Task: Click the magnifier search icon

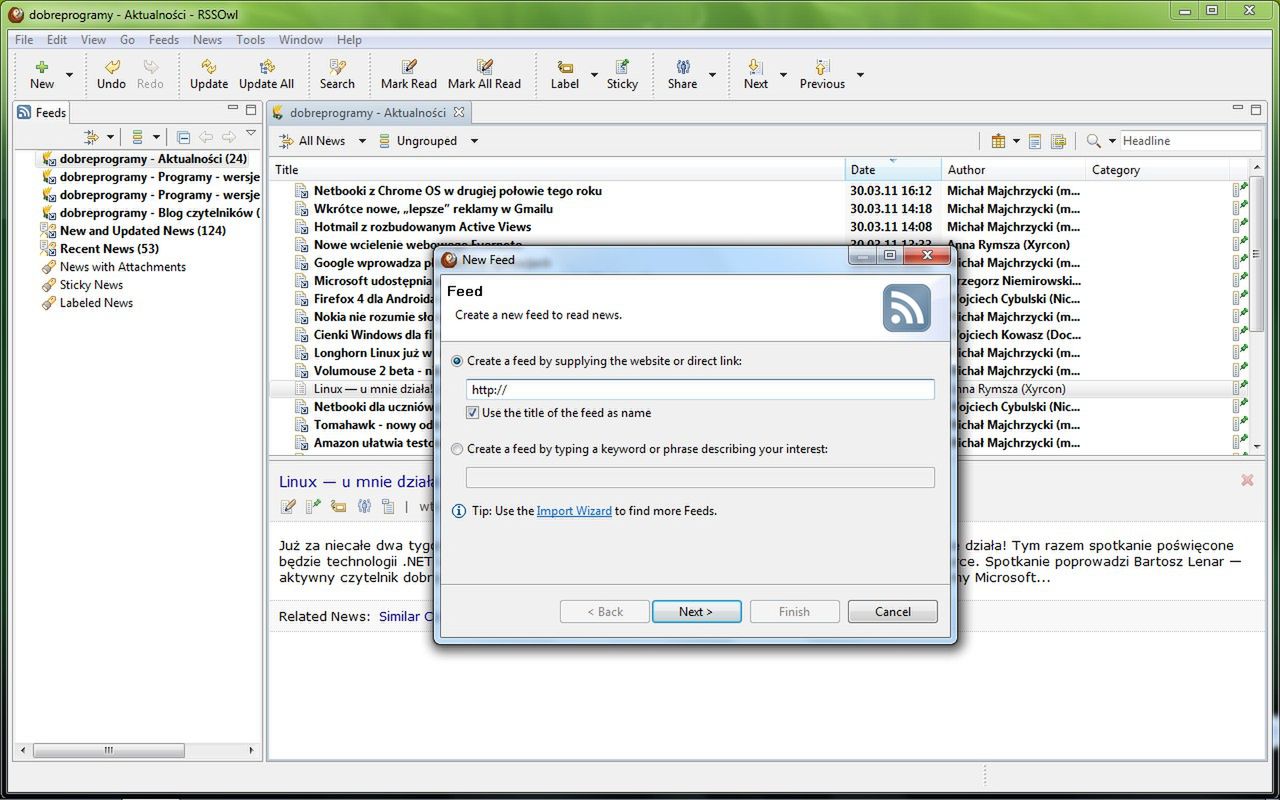Action: pos(1094,141)
